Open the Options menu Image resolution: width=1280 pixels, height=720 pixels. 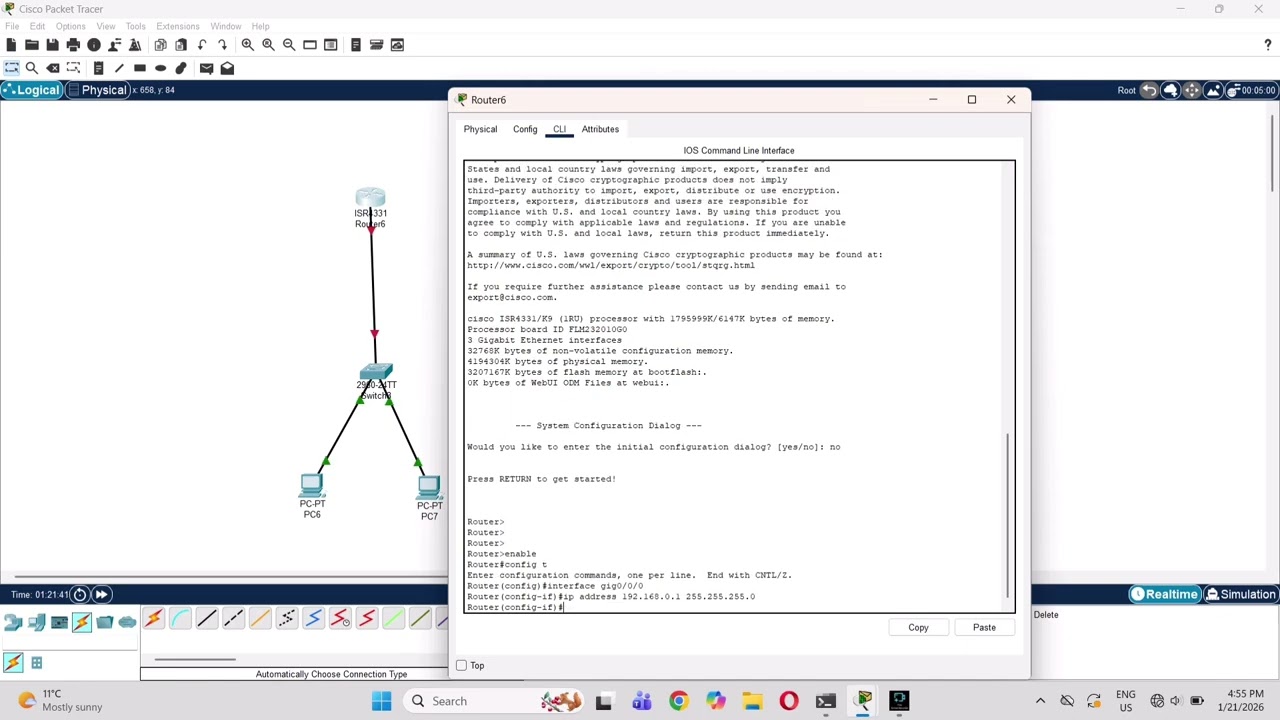70,26
